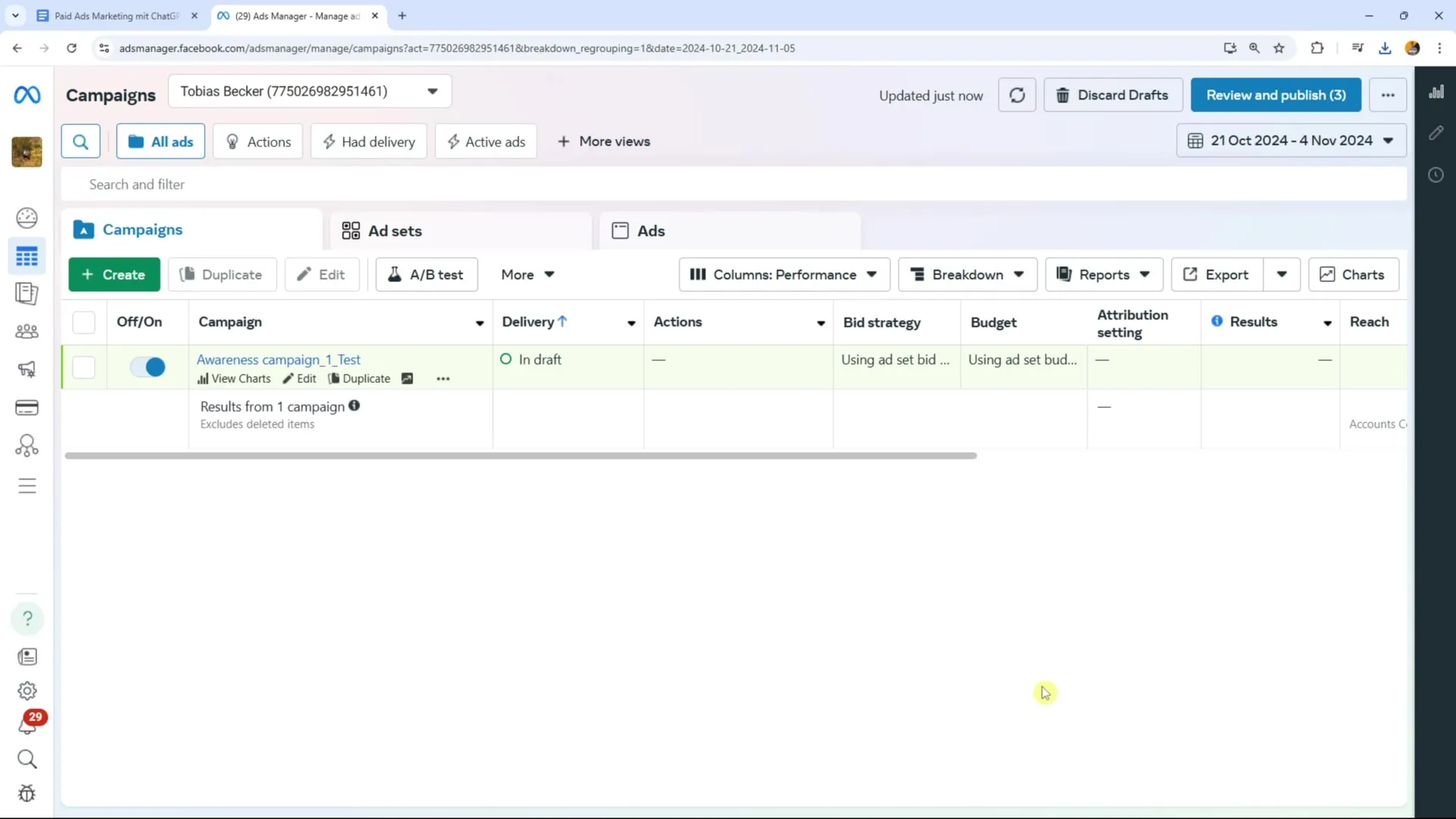Click the Charts button
The width and height of the screenshot is (1456, 819).
(1354, 275)
